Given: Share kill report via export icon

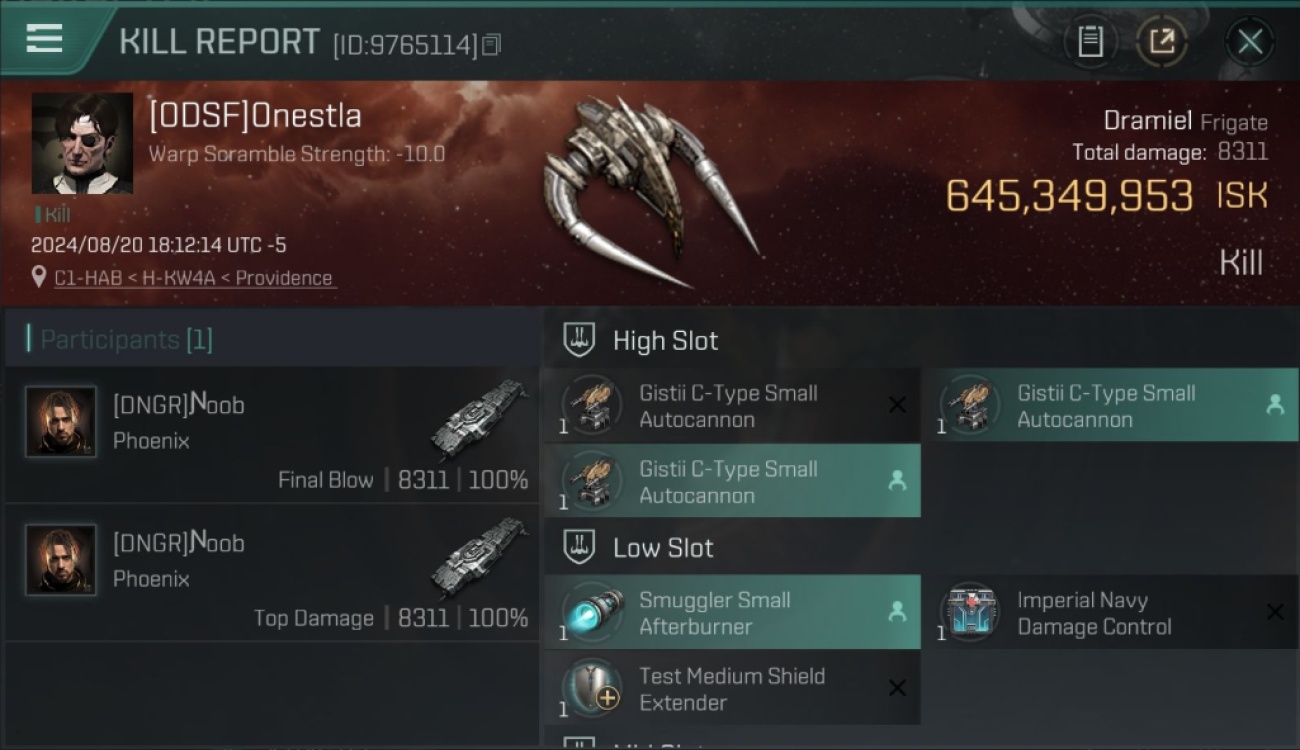Looking at the screenshot, I should click(x=1161, y=41).
